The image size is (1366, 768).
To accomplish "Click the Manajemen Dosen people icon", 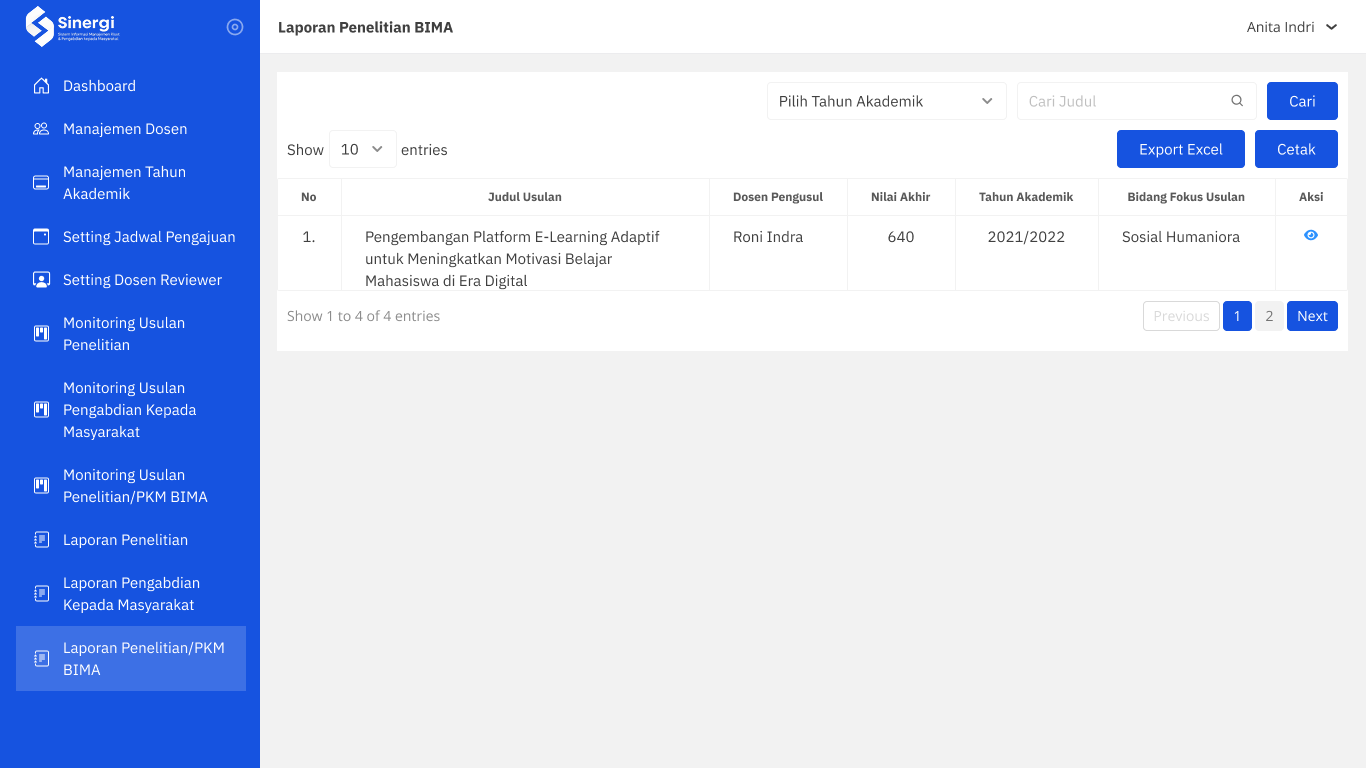I will coord(41,129).
